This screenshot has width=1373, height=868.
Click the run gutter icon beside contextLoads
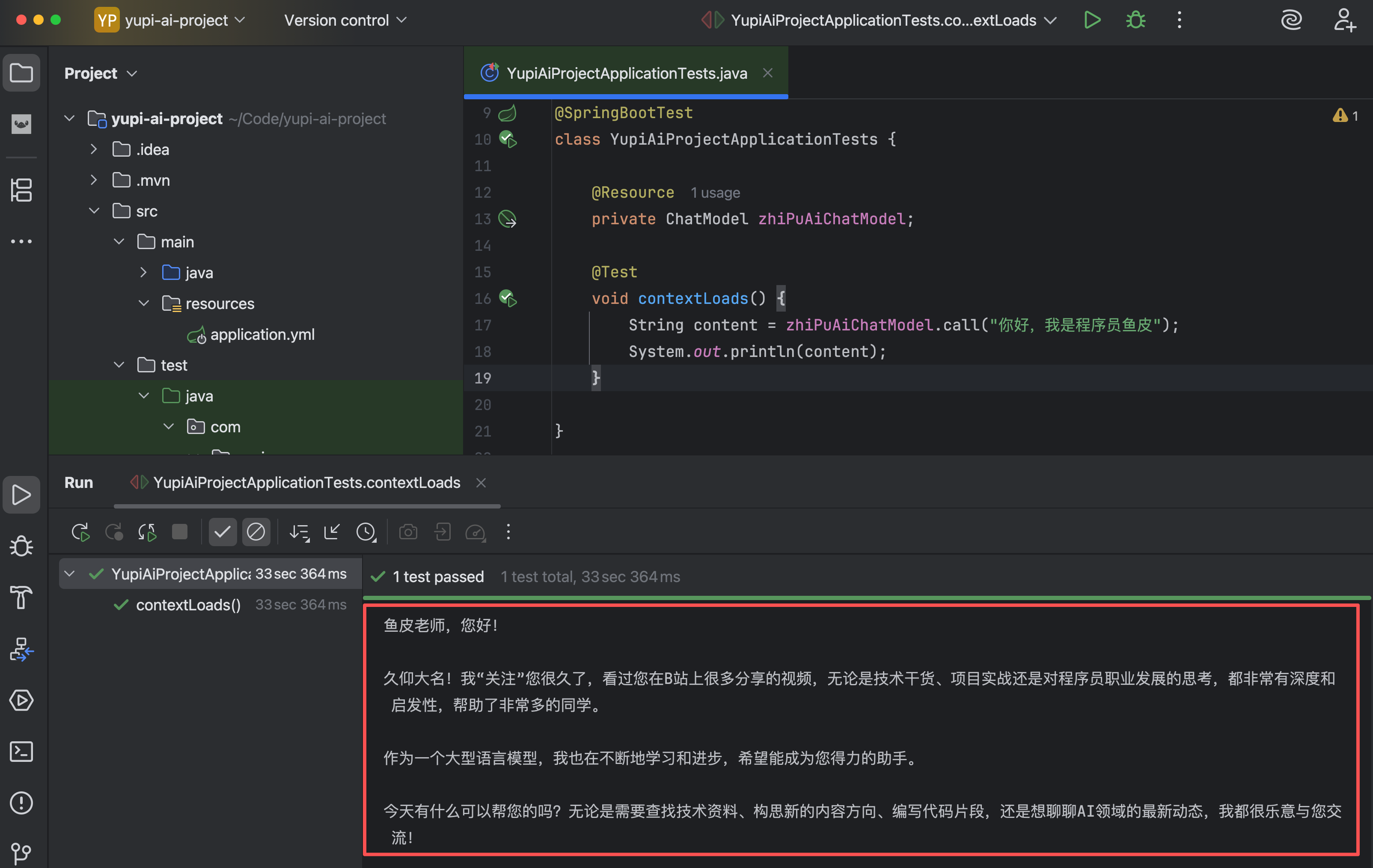[x=508, y=298]
